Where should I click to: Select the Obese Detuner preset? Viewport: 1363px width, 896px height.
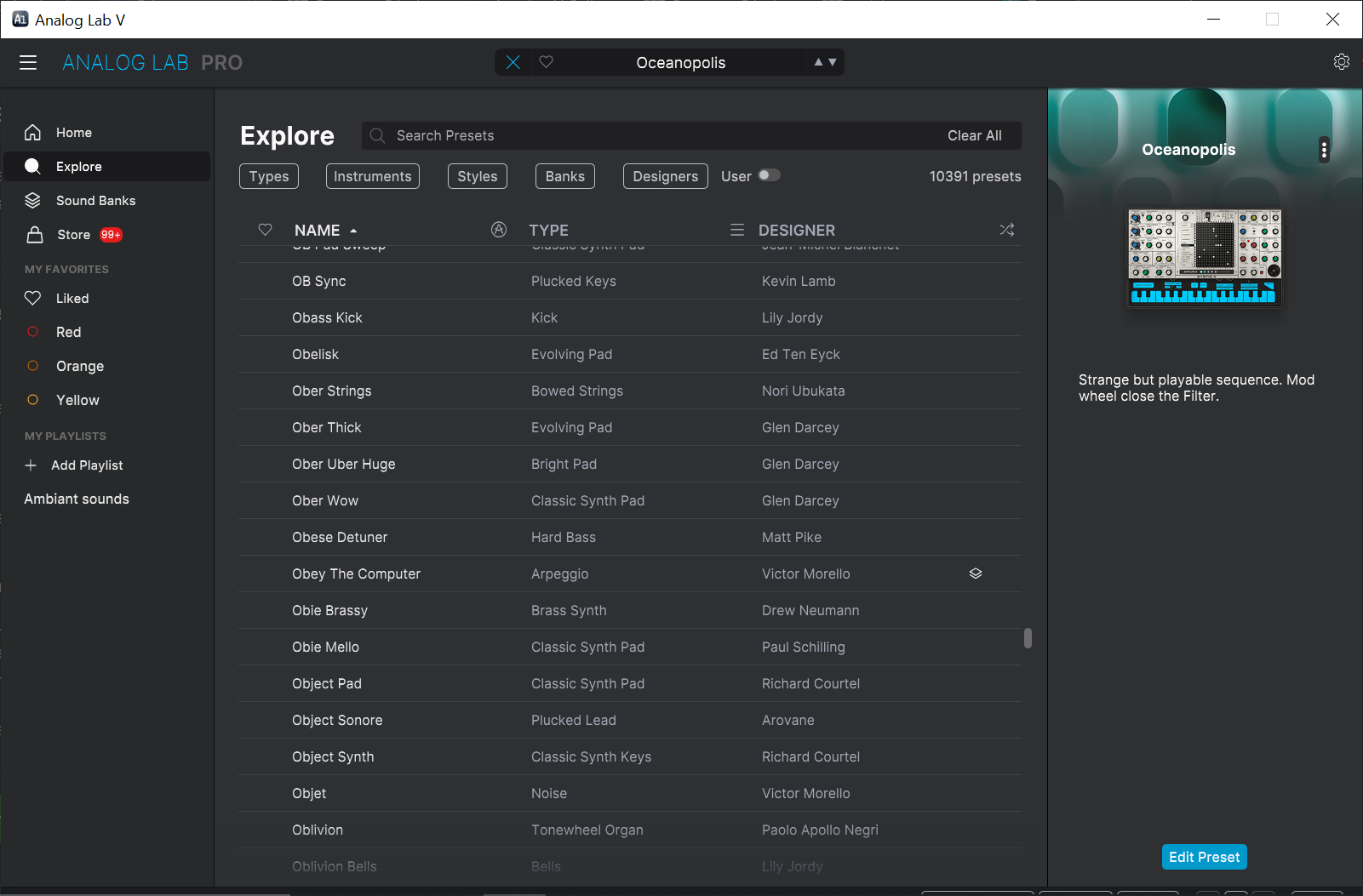(x=630, y=537)
